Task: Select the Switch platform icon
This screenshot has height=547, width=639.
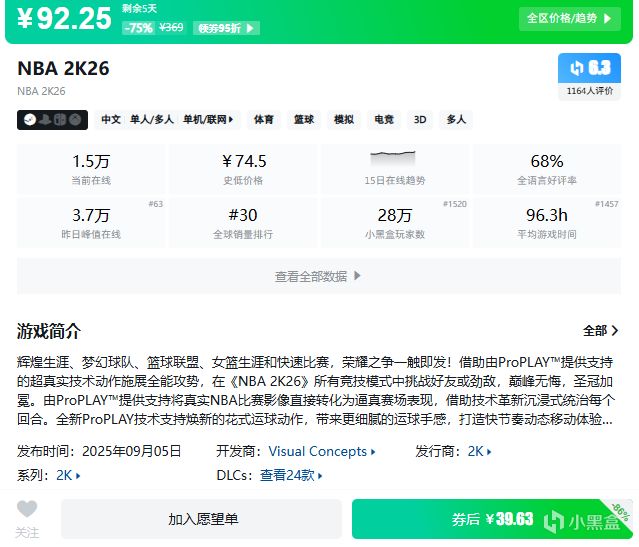Action: [x=60, y=120]
